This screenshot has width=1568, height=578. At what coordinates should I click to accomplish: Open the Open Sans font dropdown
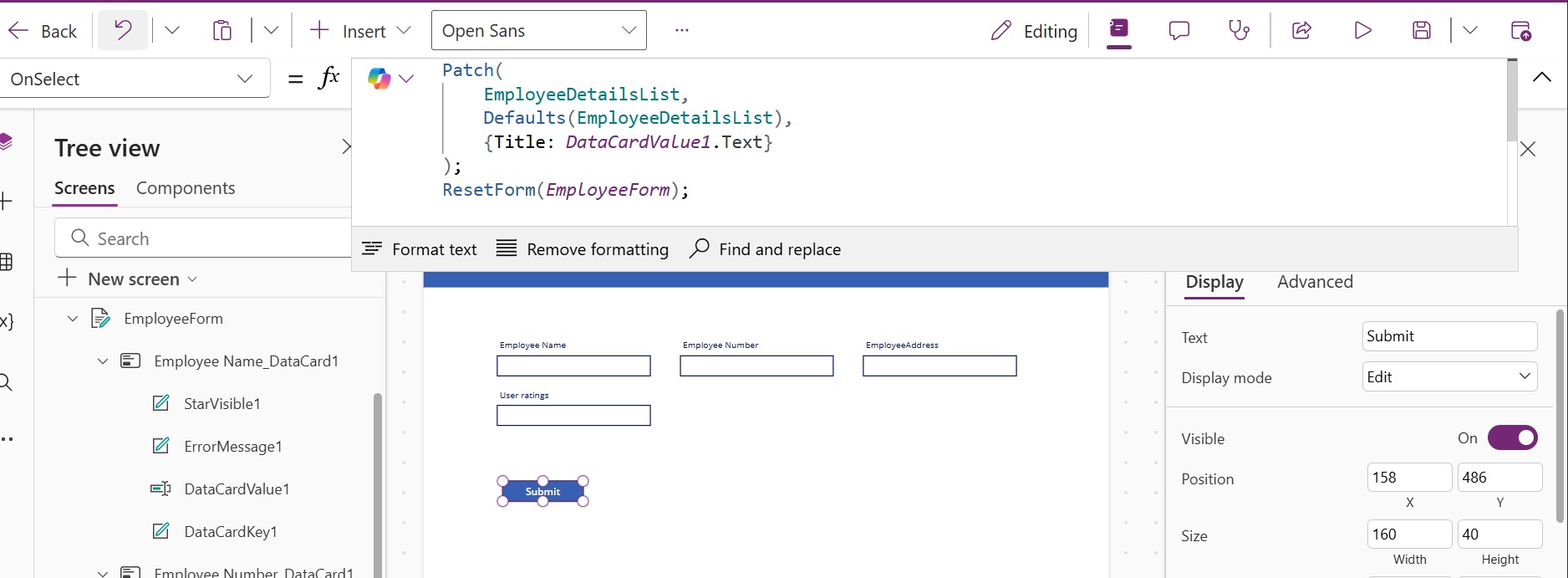[538, 31]
